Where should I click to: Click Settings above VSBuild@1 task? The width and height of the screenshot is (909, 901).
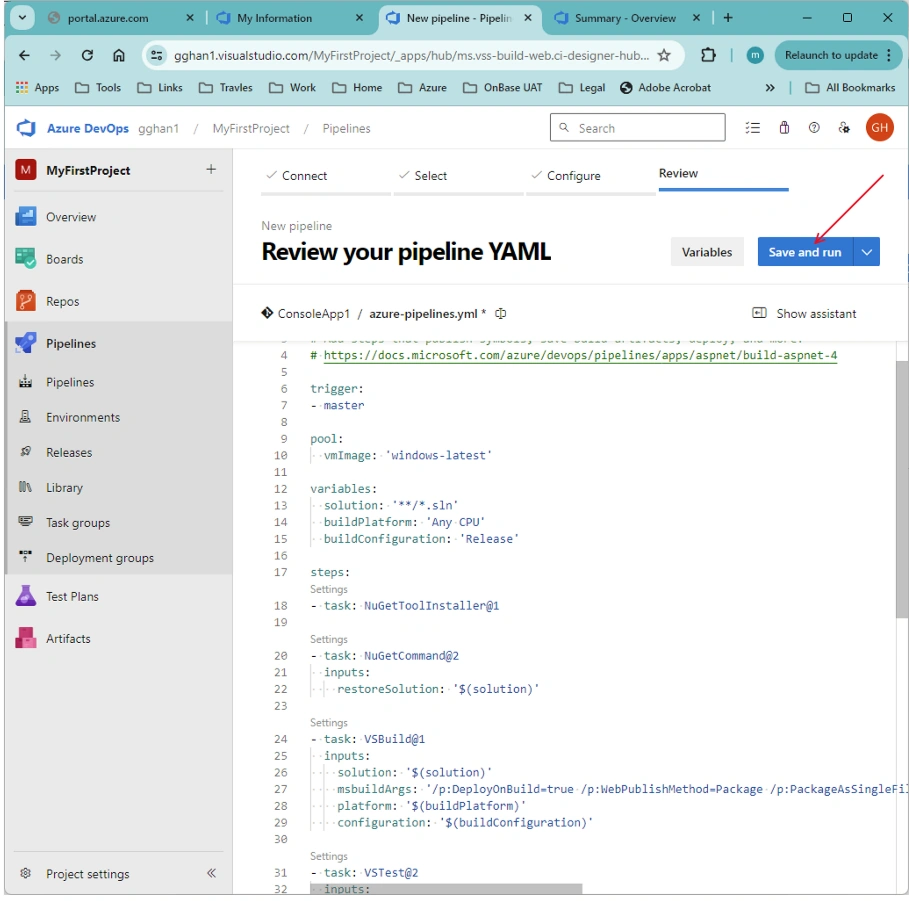click(329, 722)
